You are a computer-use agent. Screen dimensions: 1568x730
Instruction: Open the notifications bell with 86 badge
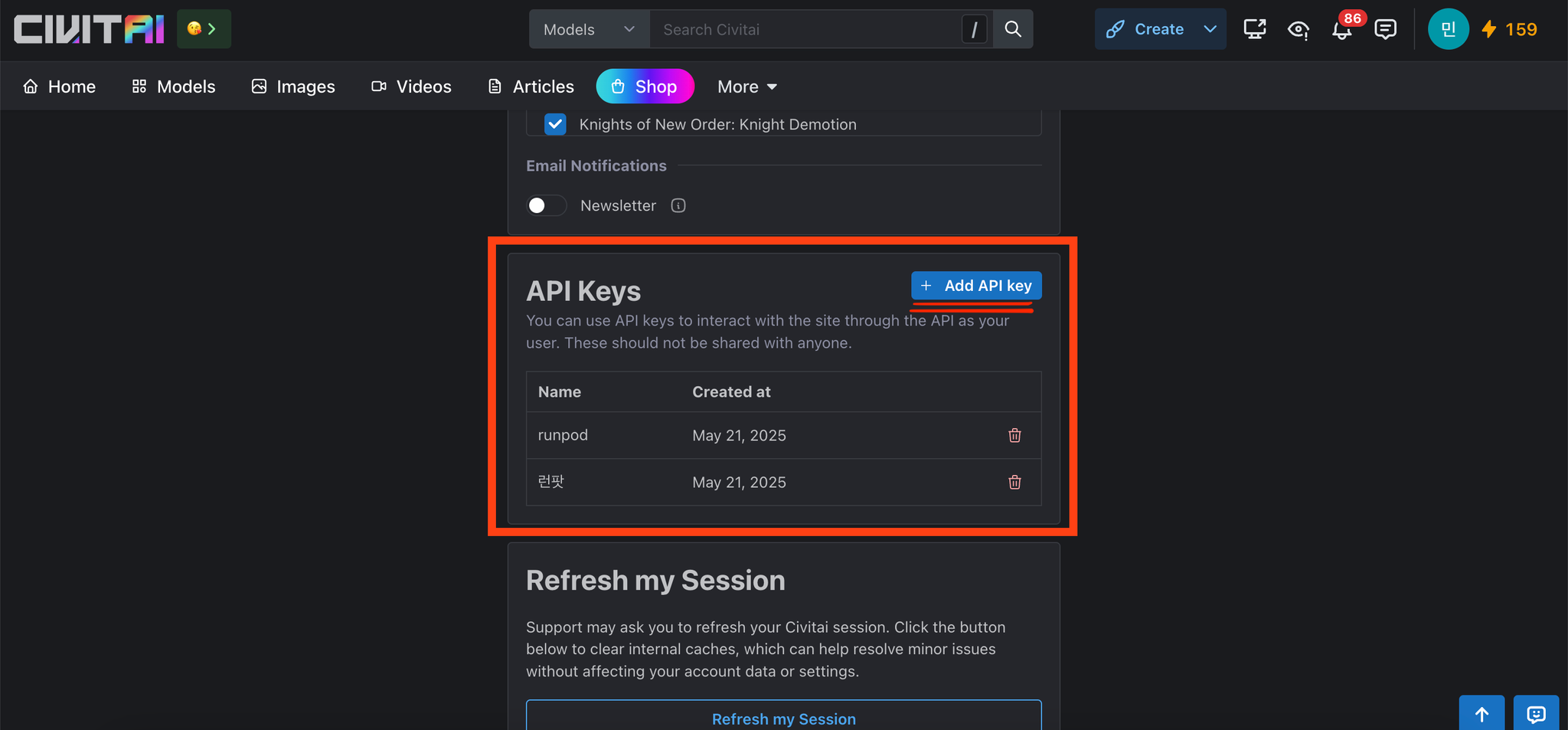1342,30
